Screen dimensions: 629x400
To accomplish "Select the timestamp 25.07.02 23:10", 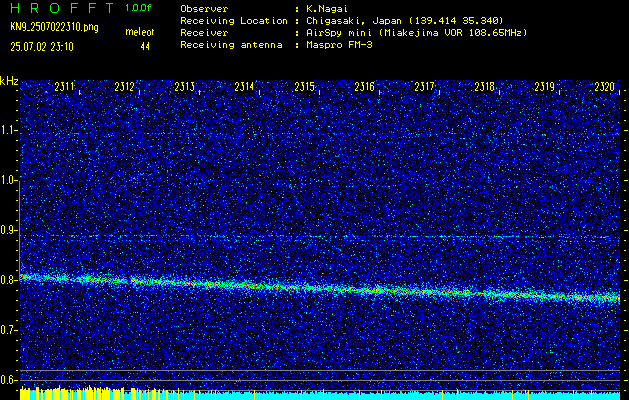I will click(42, 47).
